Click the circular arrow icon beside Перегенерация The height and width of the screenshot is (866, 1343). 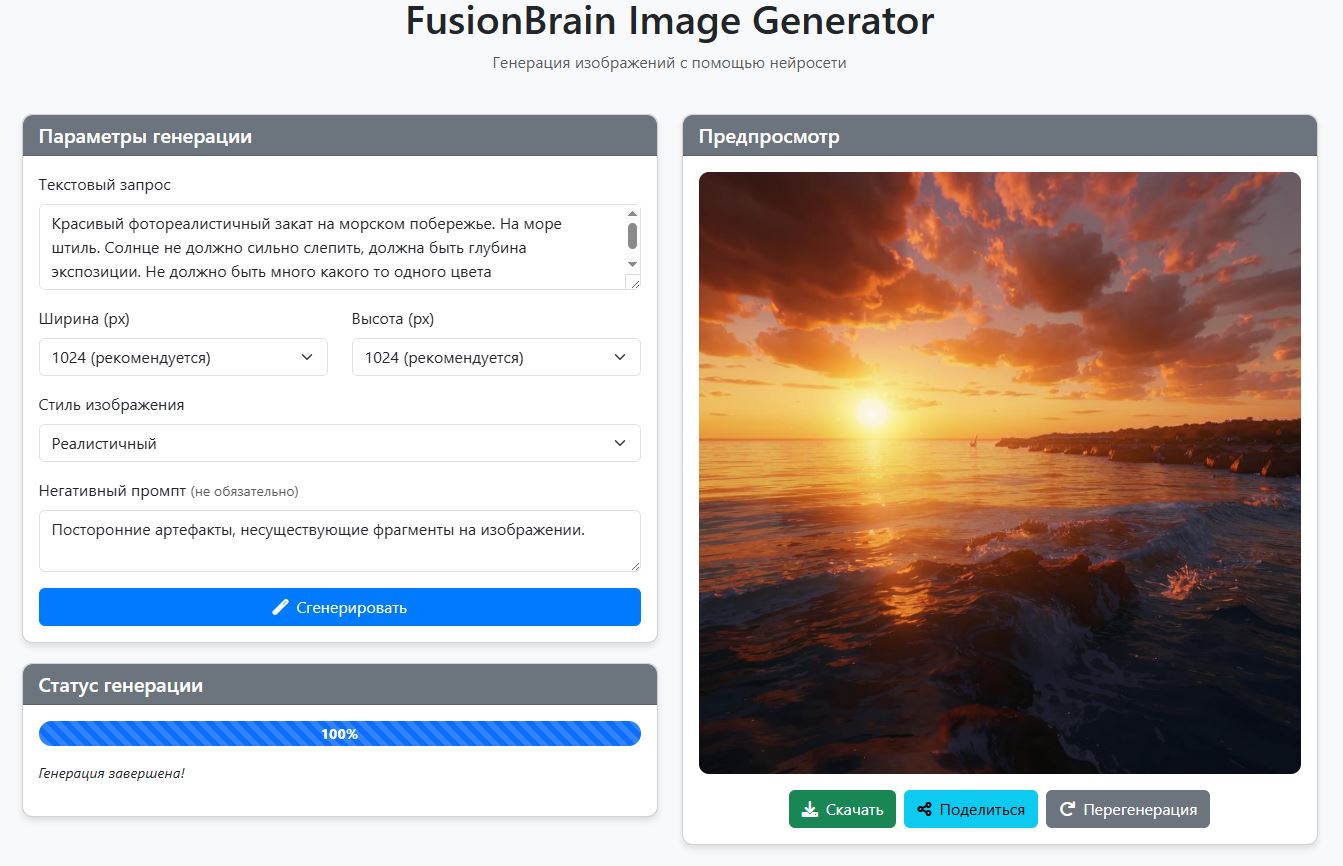[1067, 809]
